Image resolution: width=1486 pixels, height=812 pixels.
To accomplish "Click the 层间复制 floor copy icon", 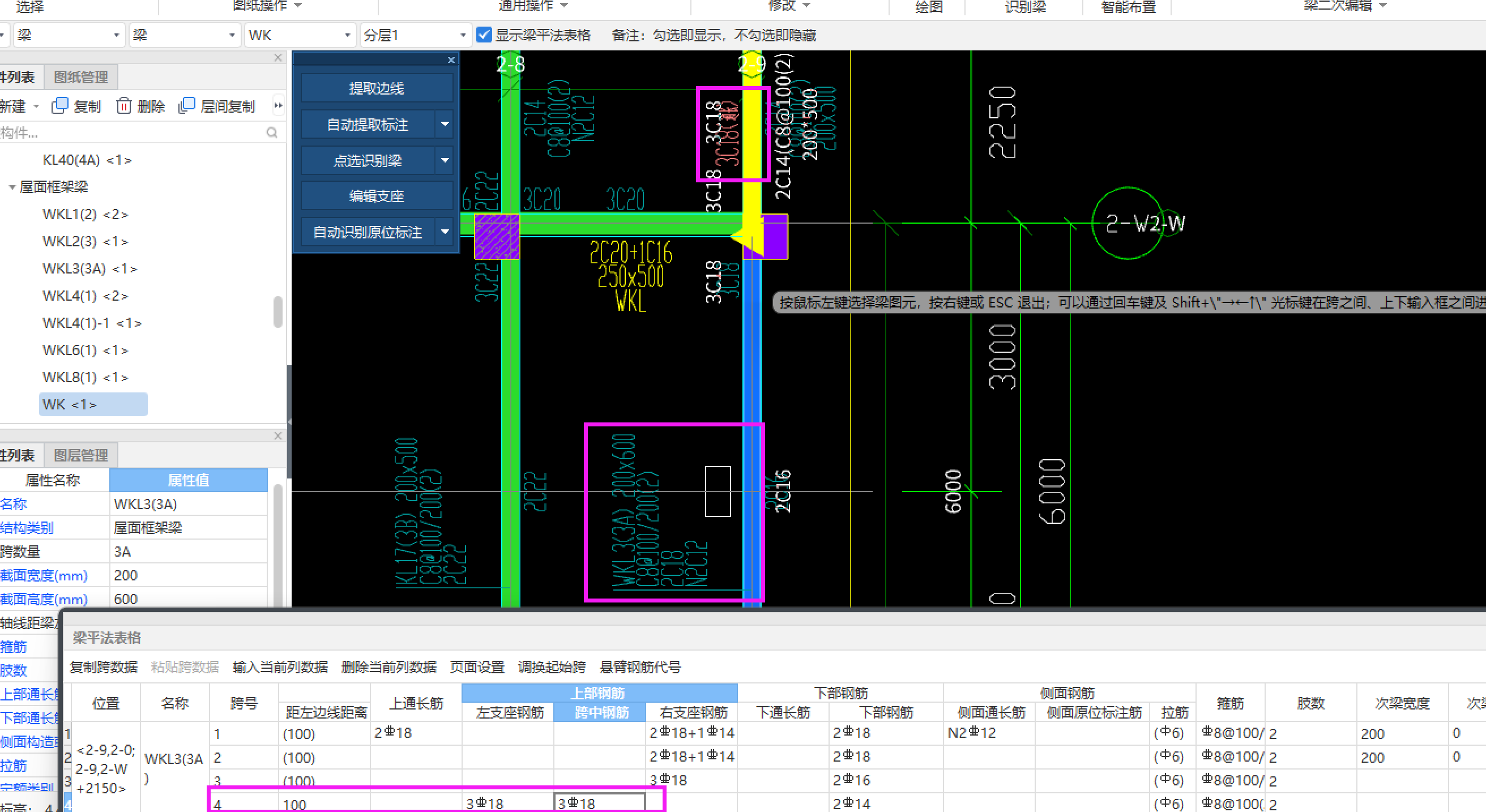I will pos(187,106).
